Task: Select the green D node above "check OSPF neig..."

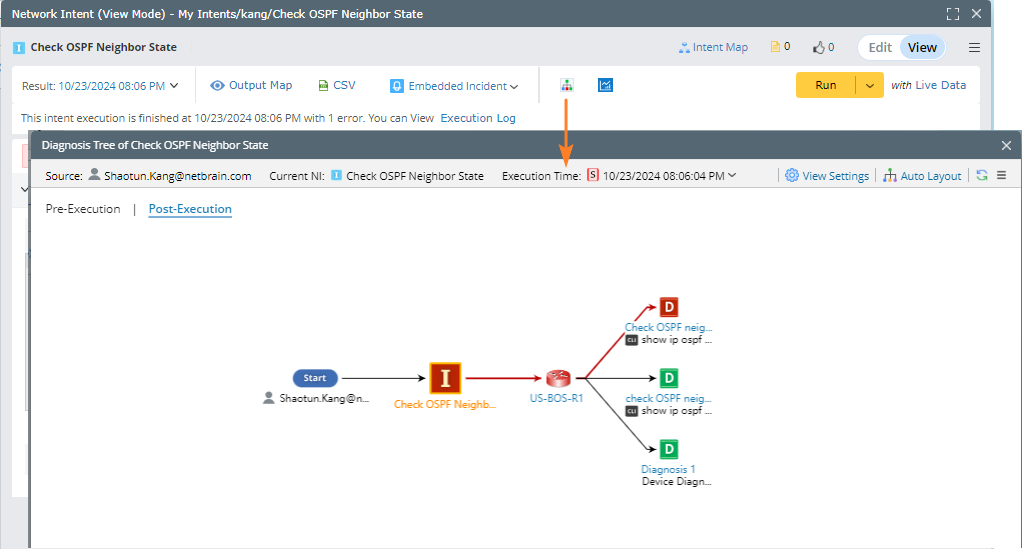Action: 668,378
